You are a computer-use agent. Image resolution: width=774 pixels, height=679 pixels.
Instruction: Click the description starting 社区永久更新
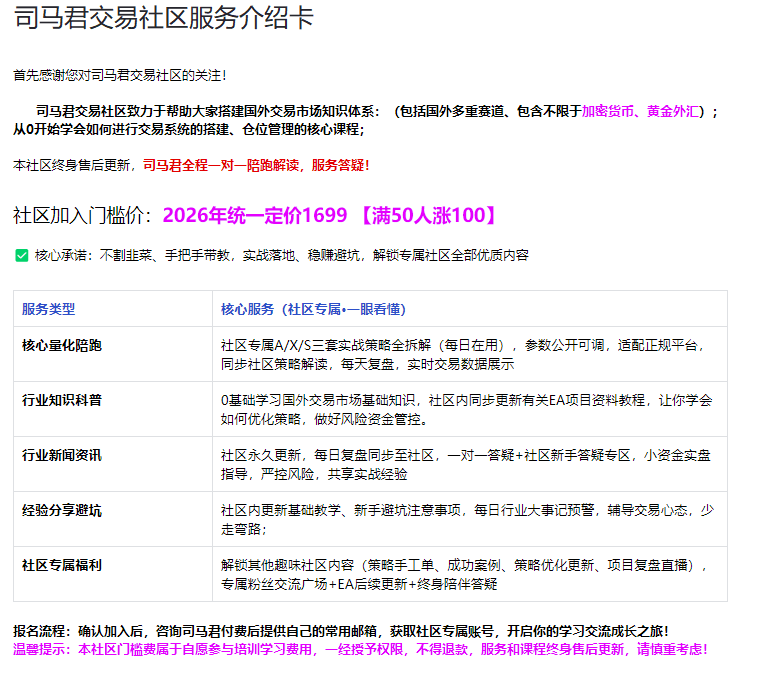point(465,465)
